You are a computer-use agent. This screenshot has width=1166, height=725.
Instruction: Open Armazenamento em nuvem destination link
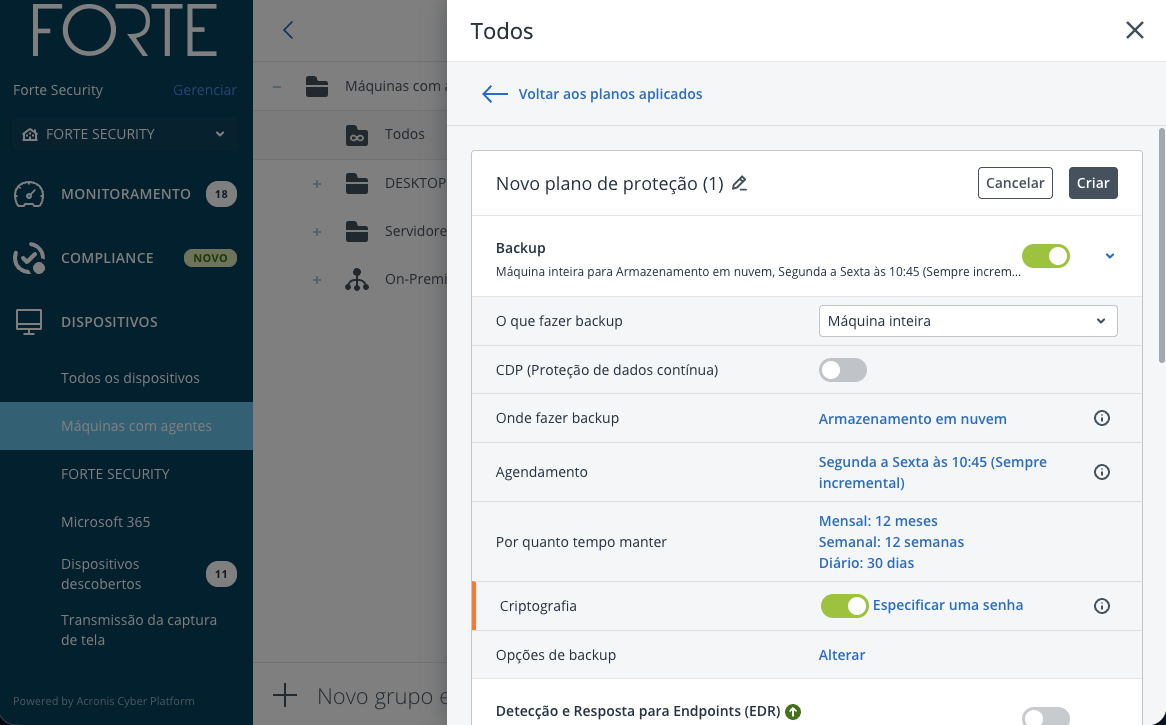(912, 419)
